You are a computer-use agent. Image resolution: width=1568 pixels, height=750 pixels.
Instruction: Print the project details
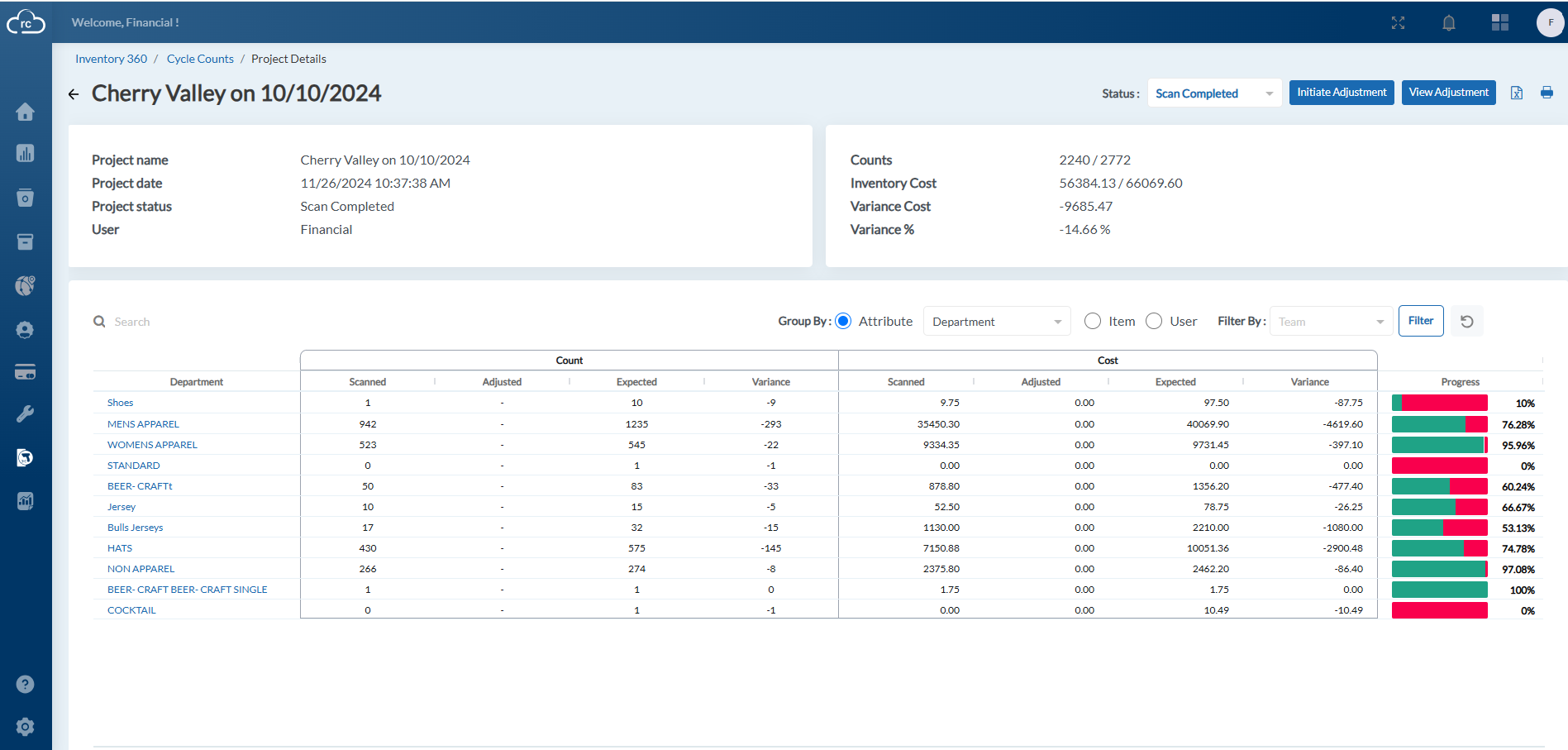point(1547,93)
